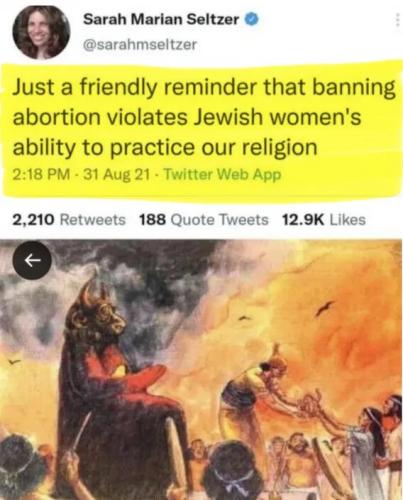
Task: View the 2,210 Retweets list
Action: [x=69, y=220]
